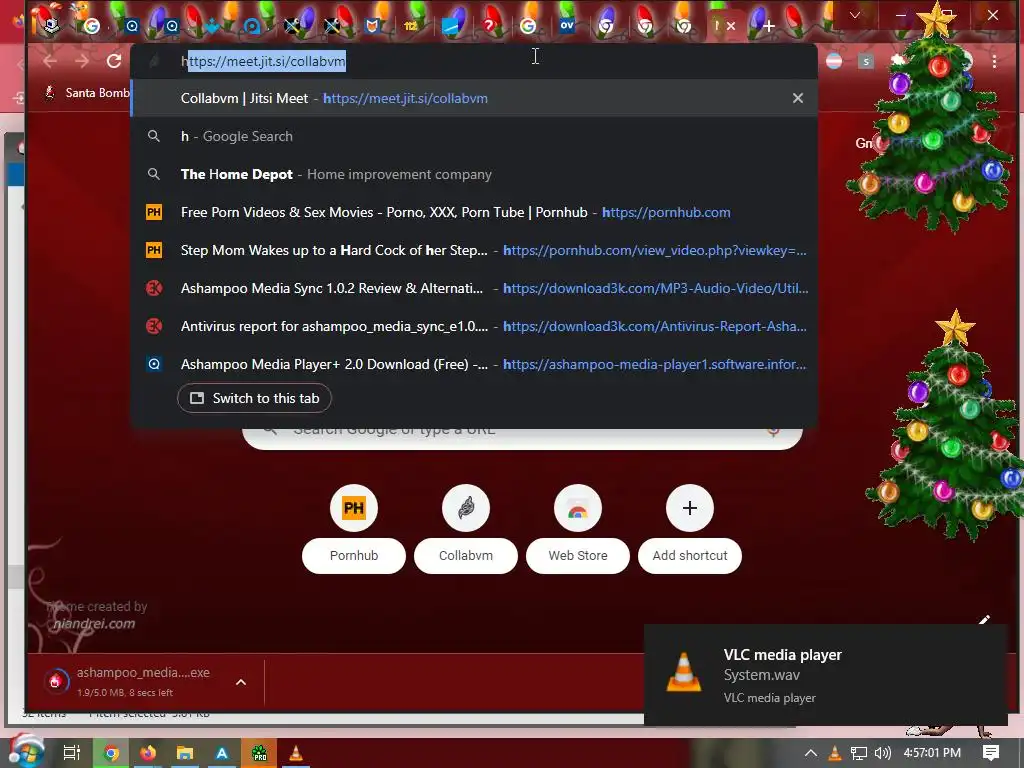Click the Add shortcut plus tile

690,529
